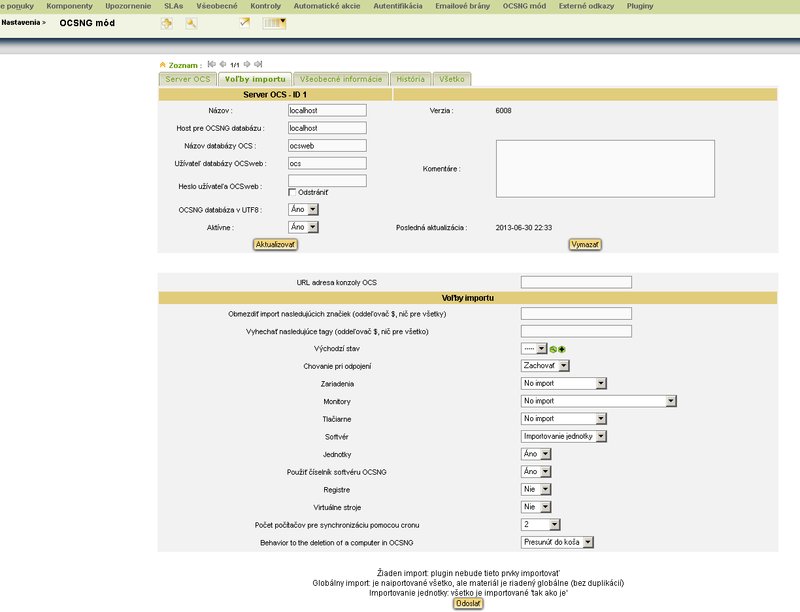Go to first record arrow

(212, 64)
